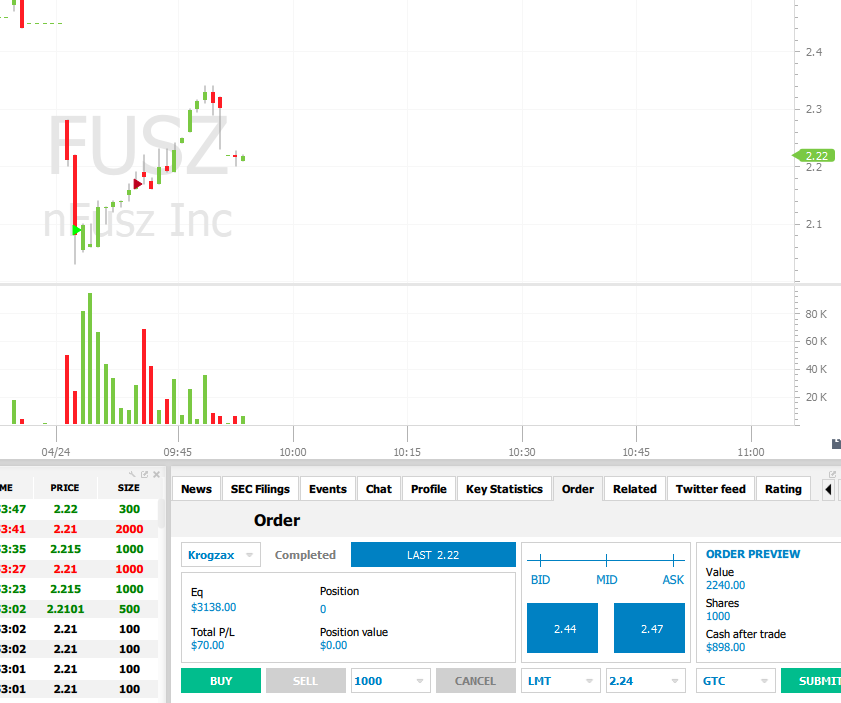The width and height of the screenshot is (841, 703).
Task: Select the trade row with size 2000
Action: (79, 529)
